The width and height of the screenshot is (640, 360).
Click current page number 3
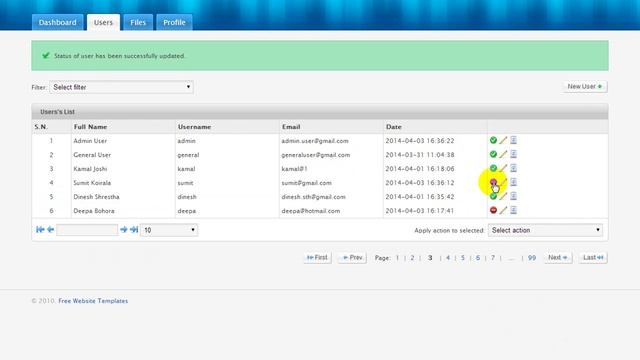pos(430,258)
